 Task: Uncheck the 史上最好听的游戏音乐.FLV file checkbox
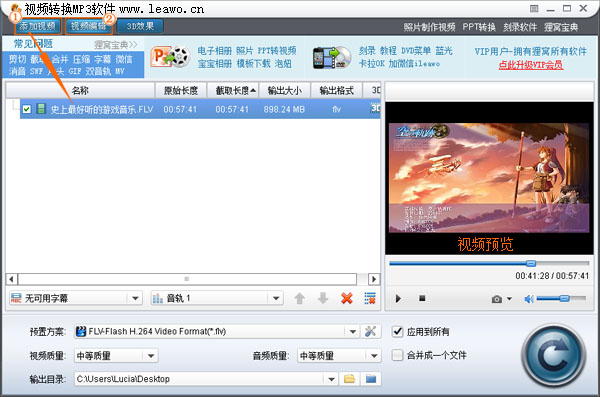coord(26,109)
